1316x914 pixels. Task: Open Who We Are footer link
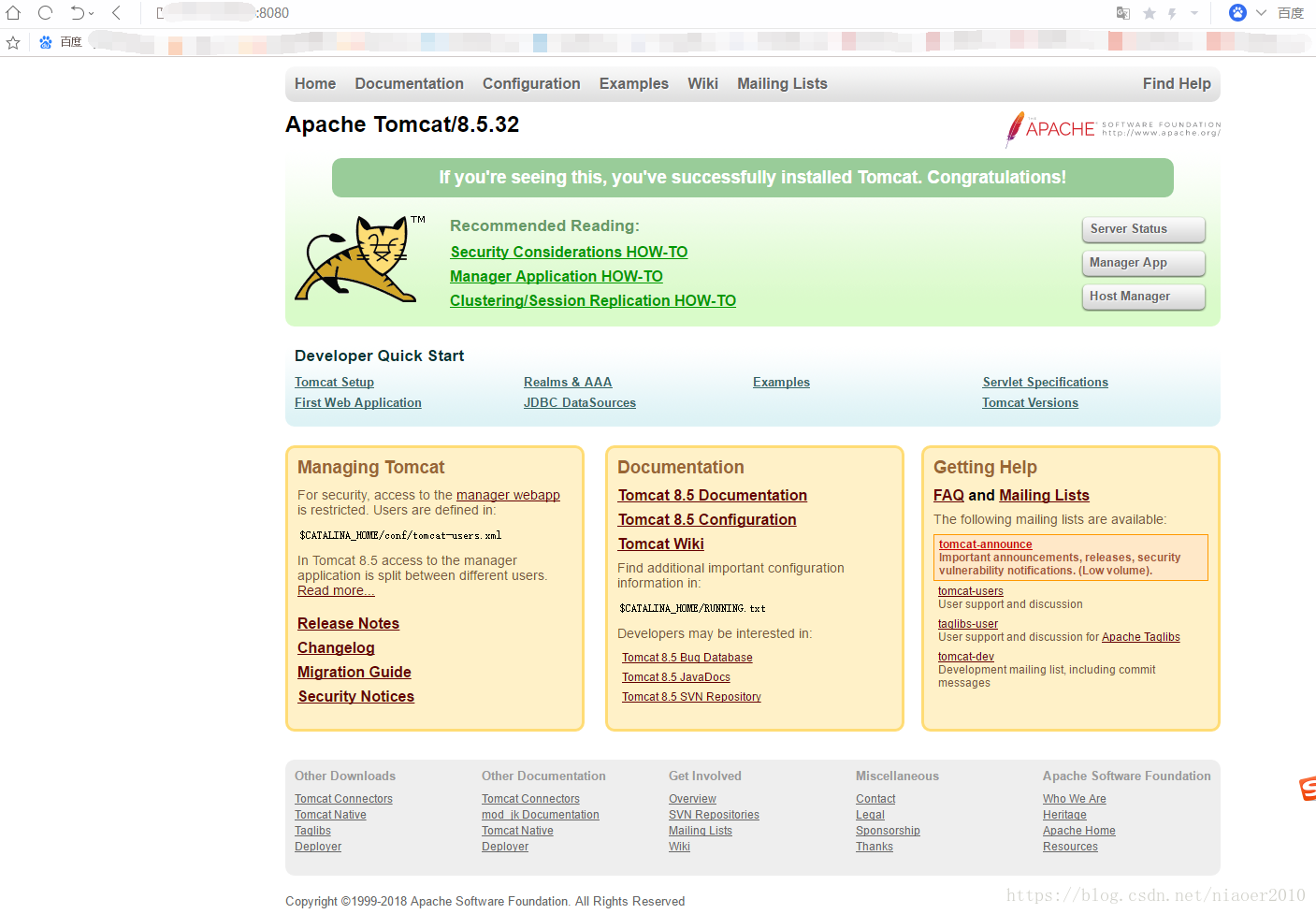click(1075, 799)
